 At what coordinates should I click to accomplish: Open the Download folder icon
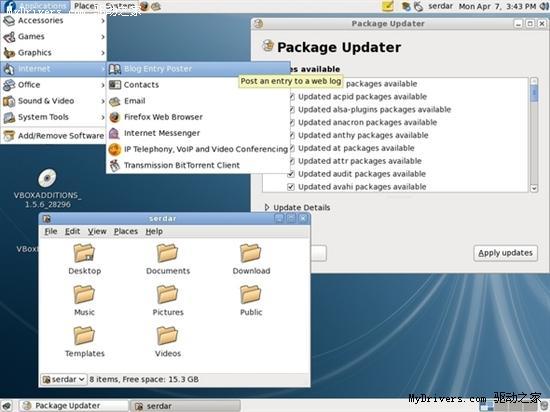[250, 254]
